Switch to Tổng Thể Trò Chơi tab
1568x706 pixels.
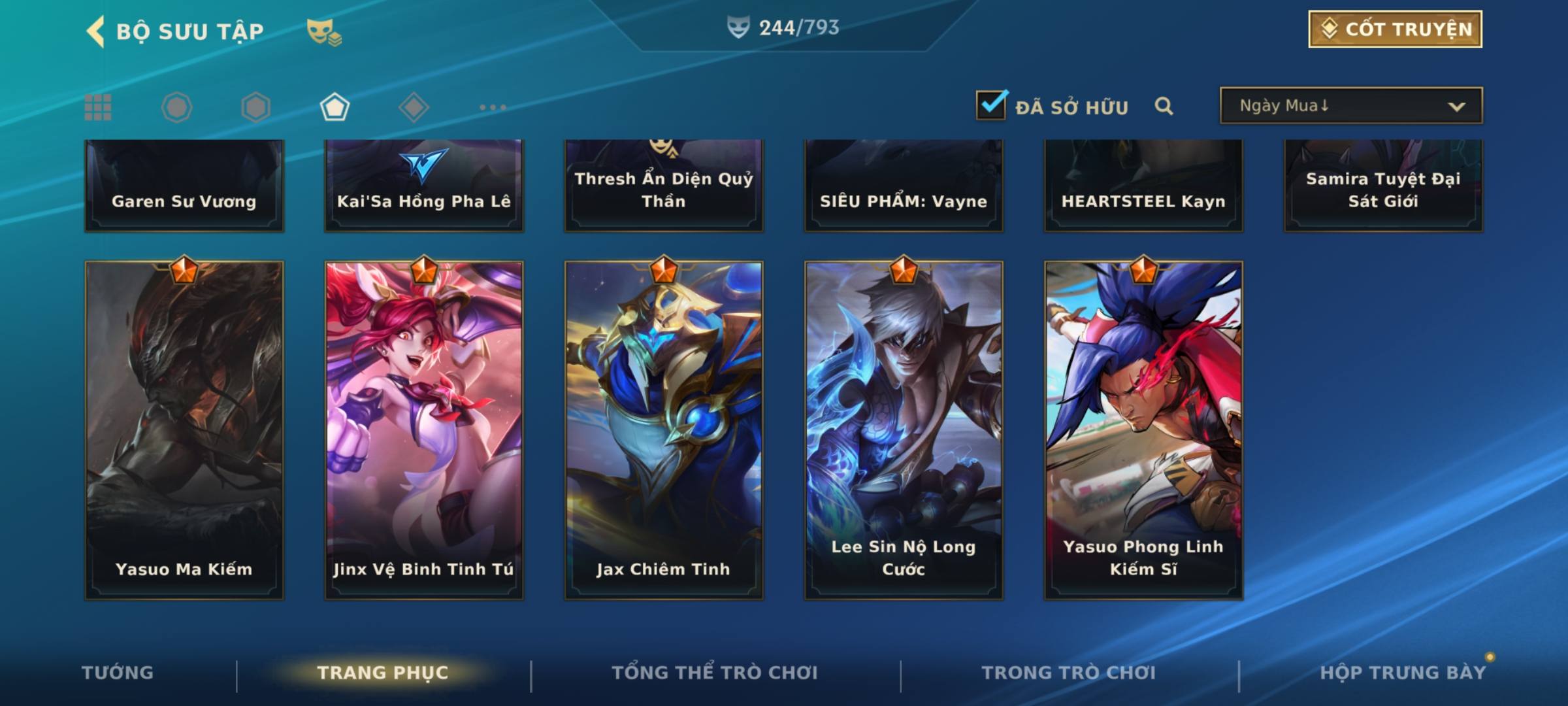(x=715, y=673)
